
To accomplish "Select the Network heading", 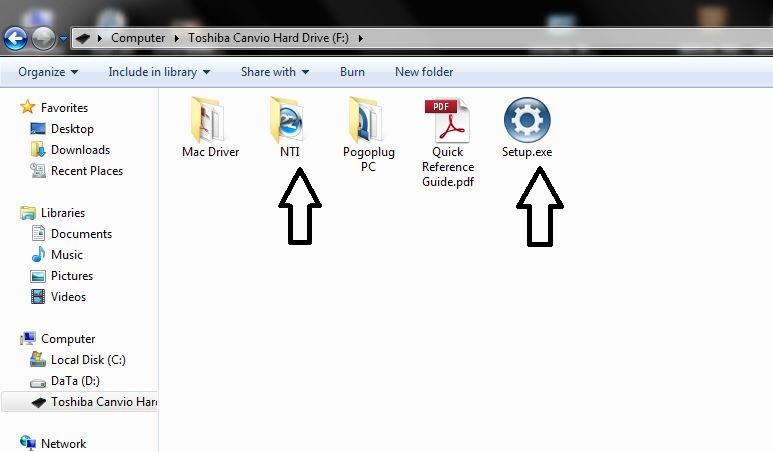I will pos(64,444).
